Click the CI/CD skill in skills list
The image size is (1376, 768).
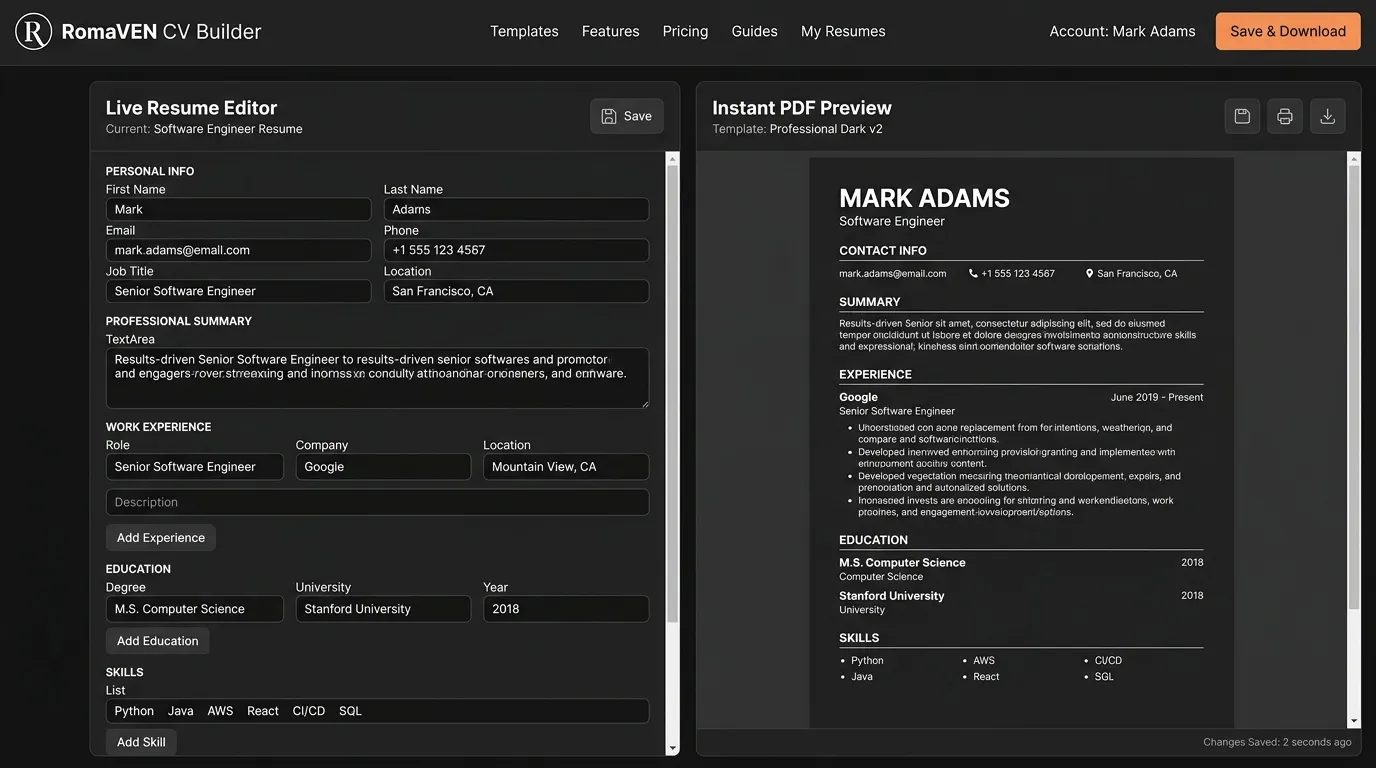(309, 711)
